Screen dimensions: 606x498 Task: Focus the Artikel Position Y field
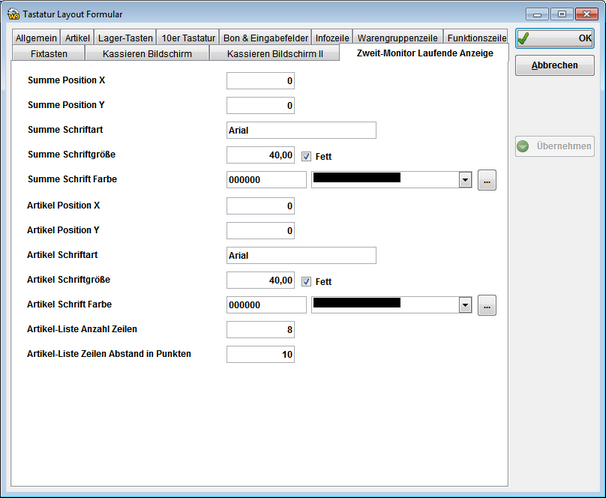point(260,231)
